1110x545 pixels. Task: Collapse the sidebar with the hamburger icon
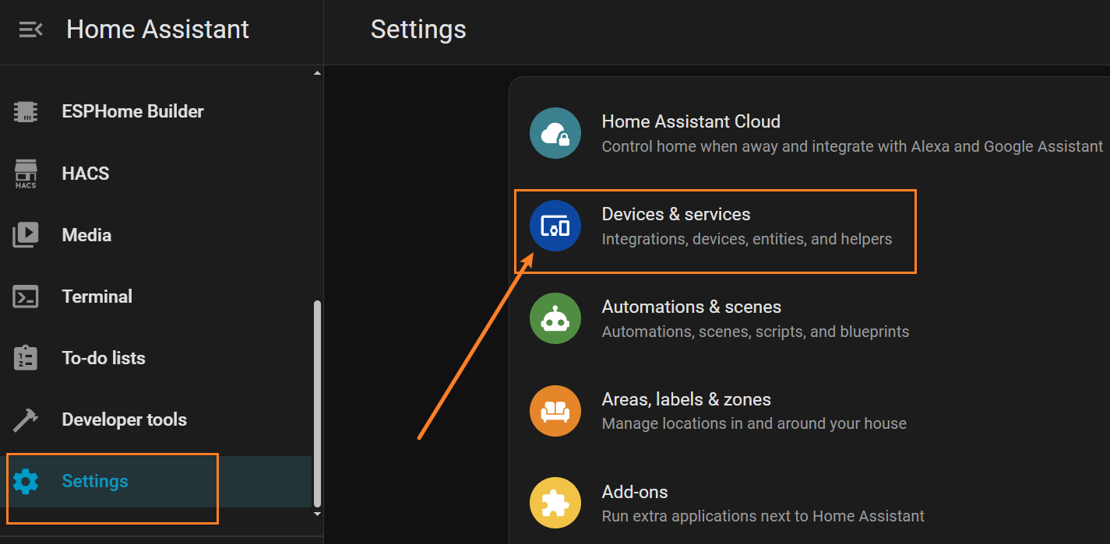[x=30, y=30]
